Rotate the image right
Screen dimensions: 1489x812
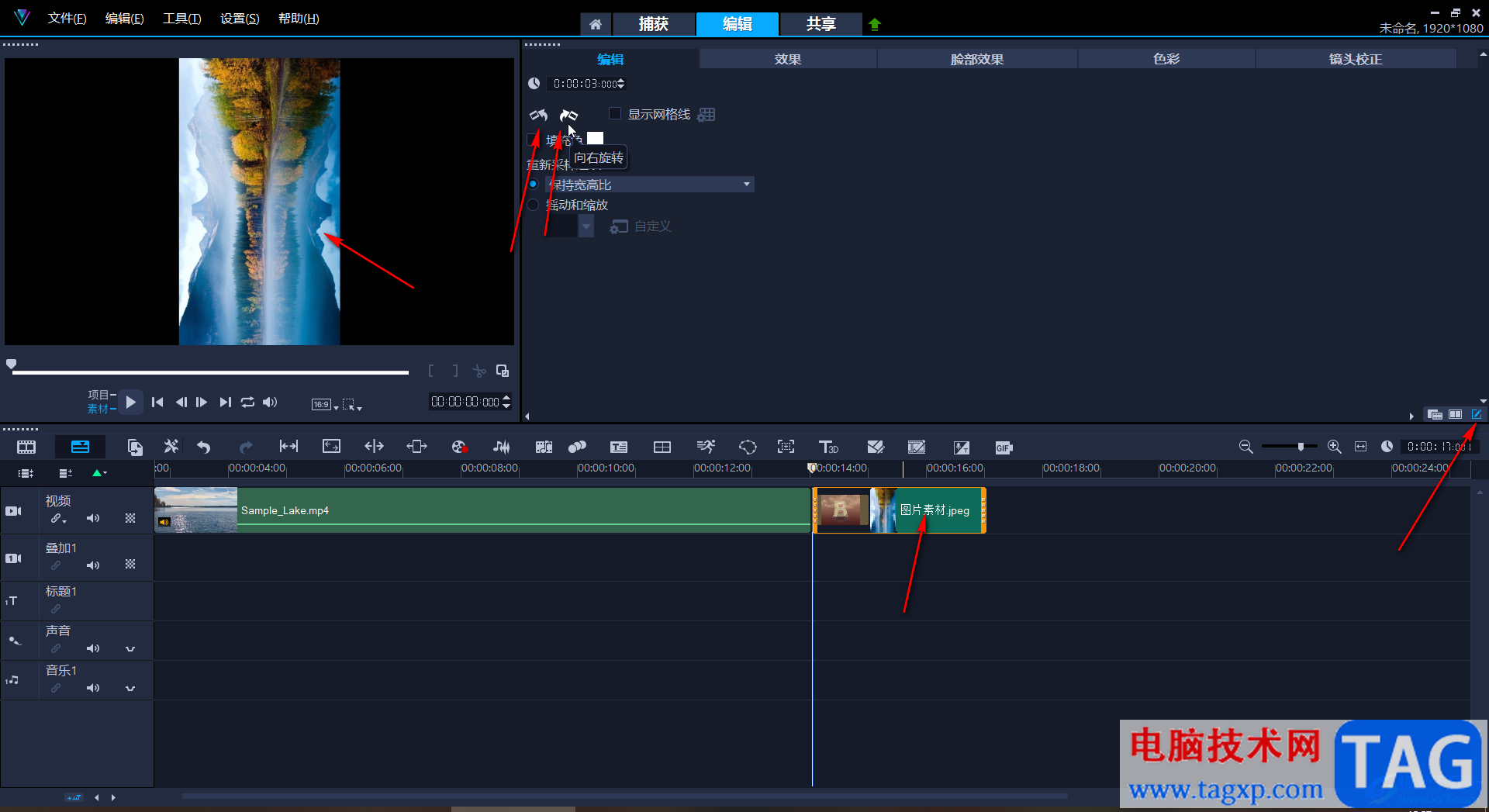(x=568, y=115)
